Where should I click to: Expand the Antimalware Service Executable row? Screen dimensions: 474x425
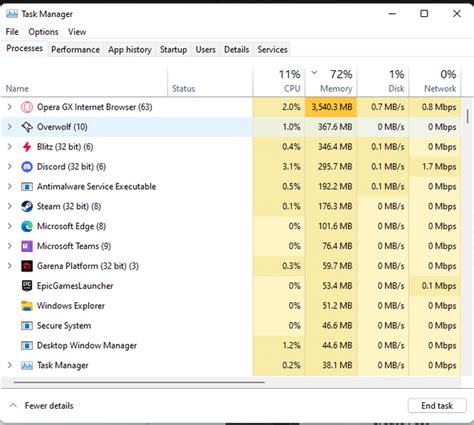pos(10,186)
